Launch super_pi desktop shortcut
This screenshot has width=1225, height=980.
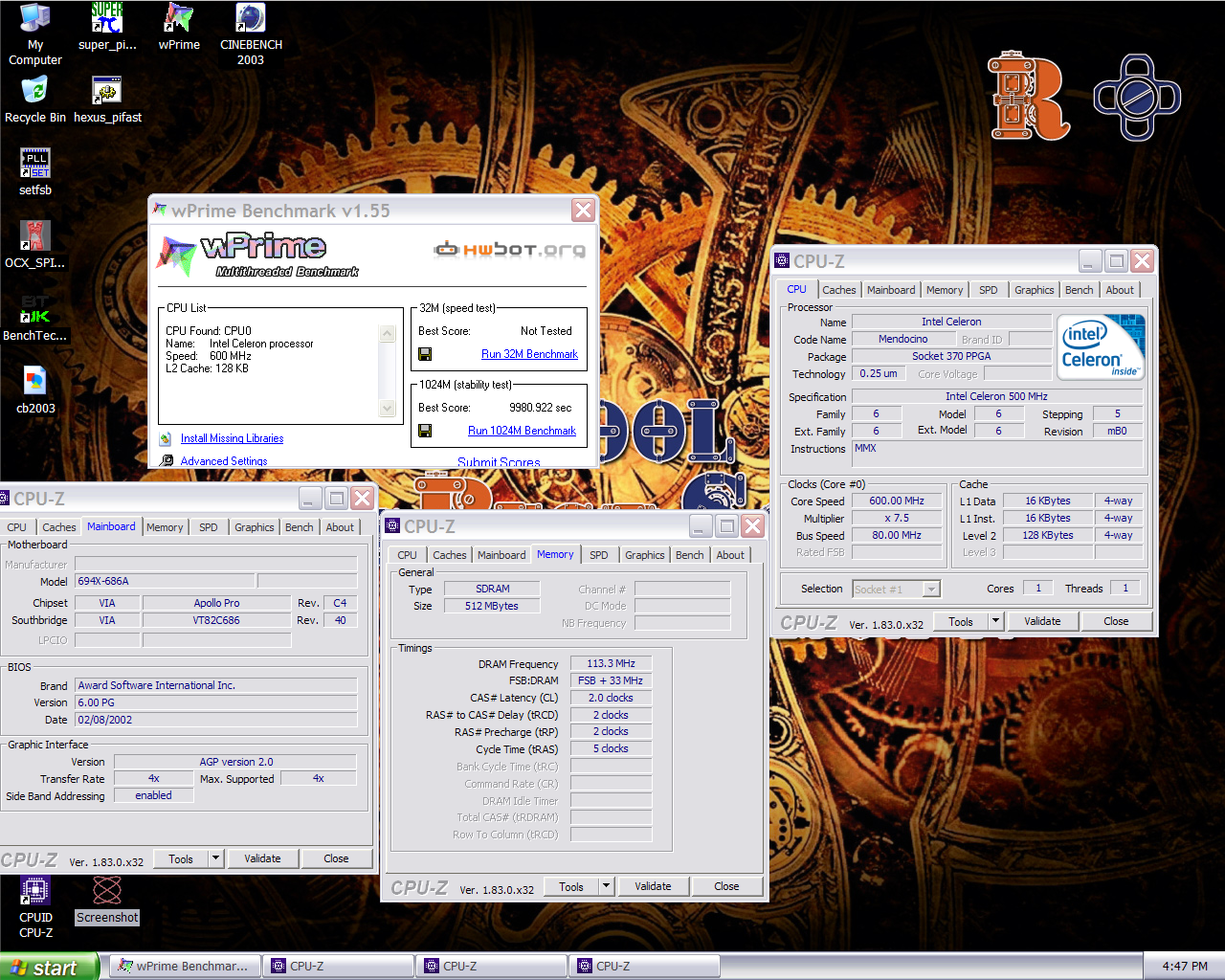pyautogui.click(x=107, y=27)
